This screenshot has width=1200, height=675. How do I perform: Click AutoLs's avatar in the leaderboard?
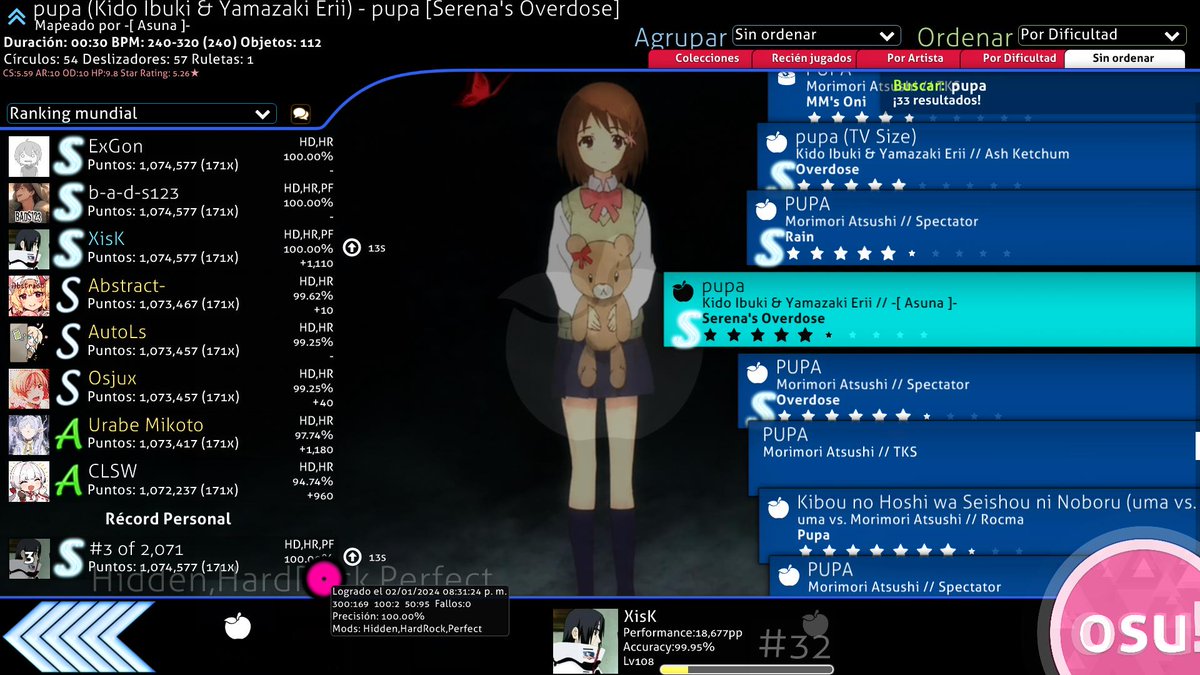coord(29,342)
